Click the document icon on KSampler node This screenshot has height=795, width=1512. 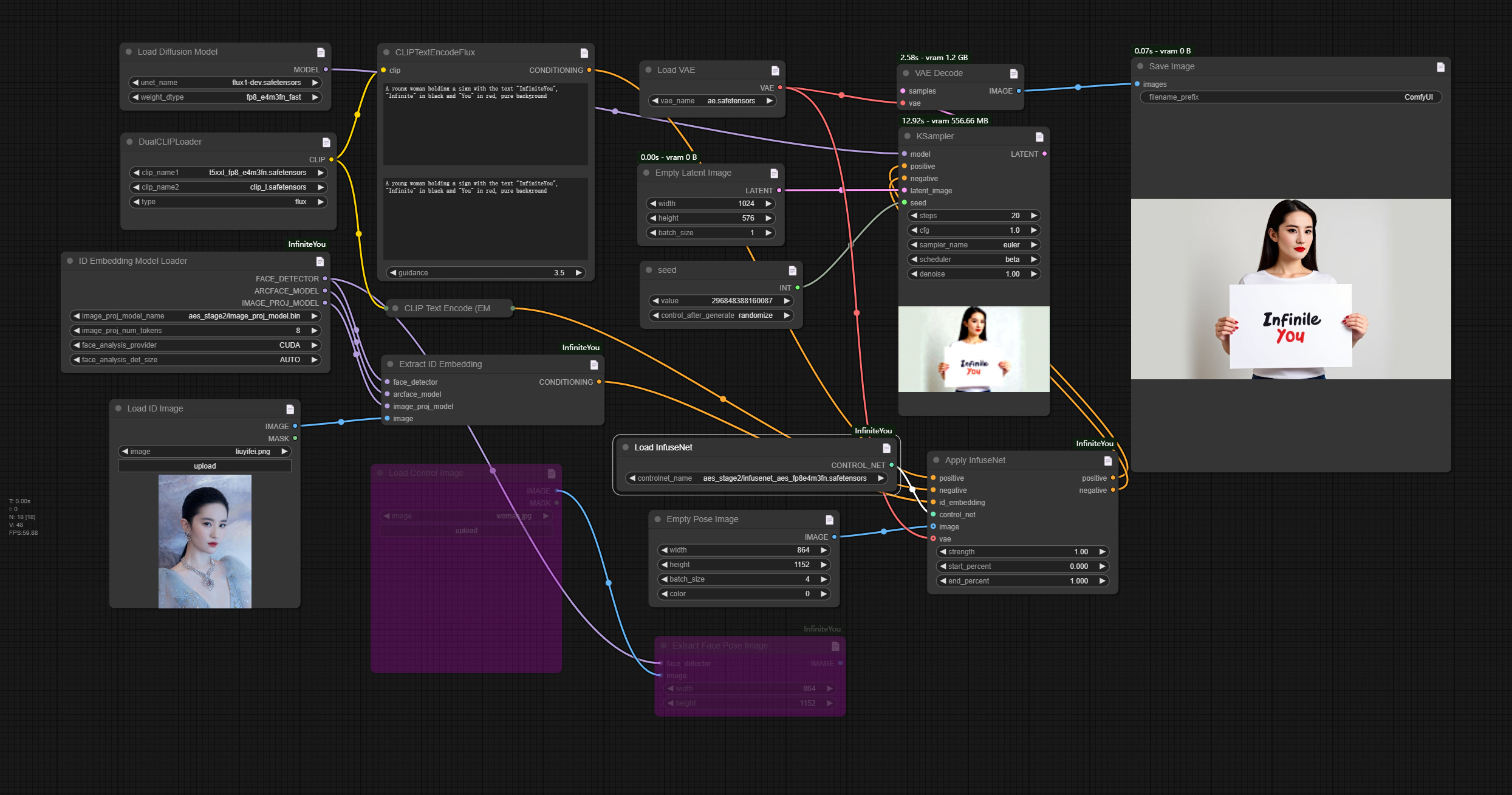tap(1039, 137)
